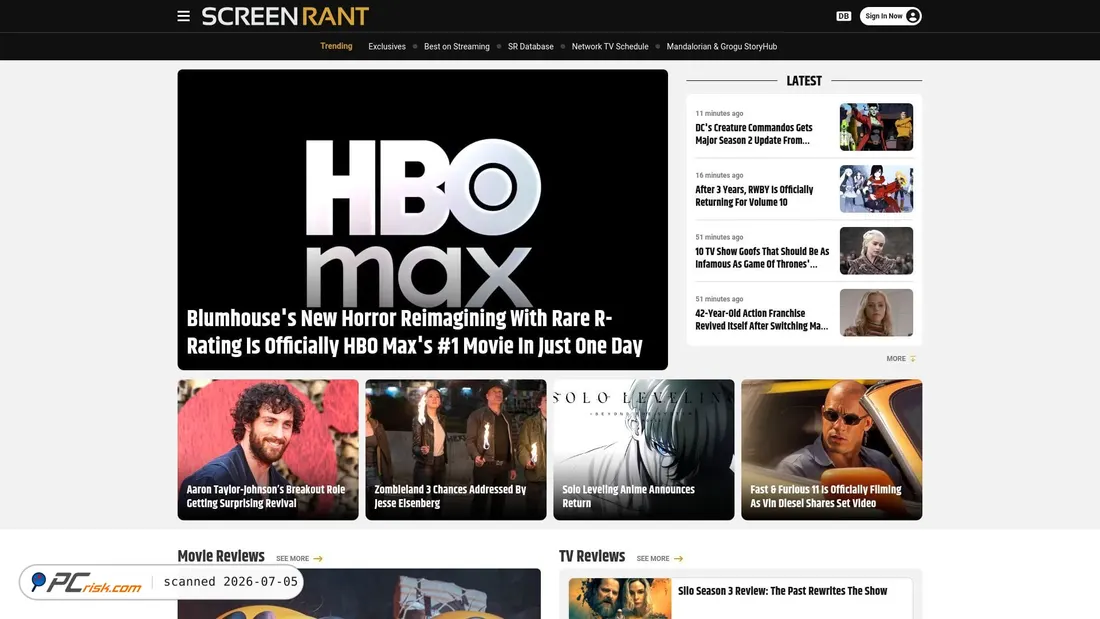Open Fast & Furious 11 article card
Viewport: 1100px width, 619px height.
[x=832, y=450]
